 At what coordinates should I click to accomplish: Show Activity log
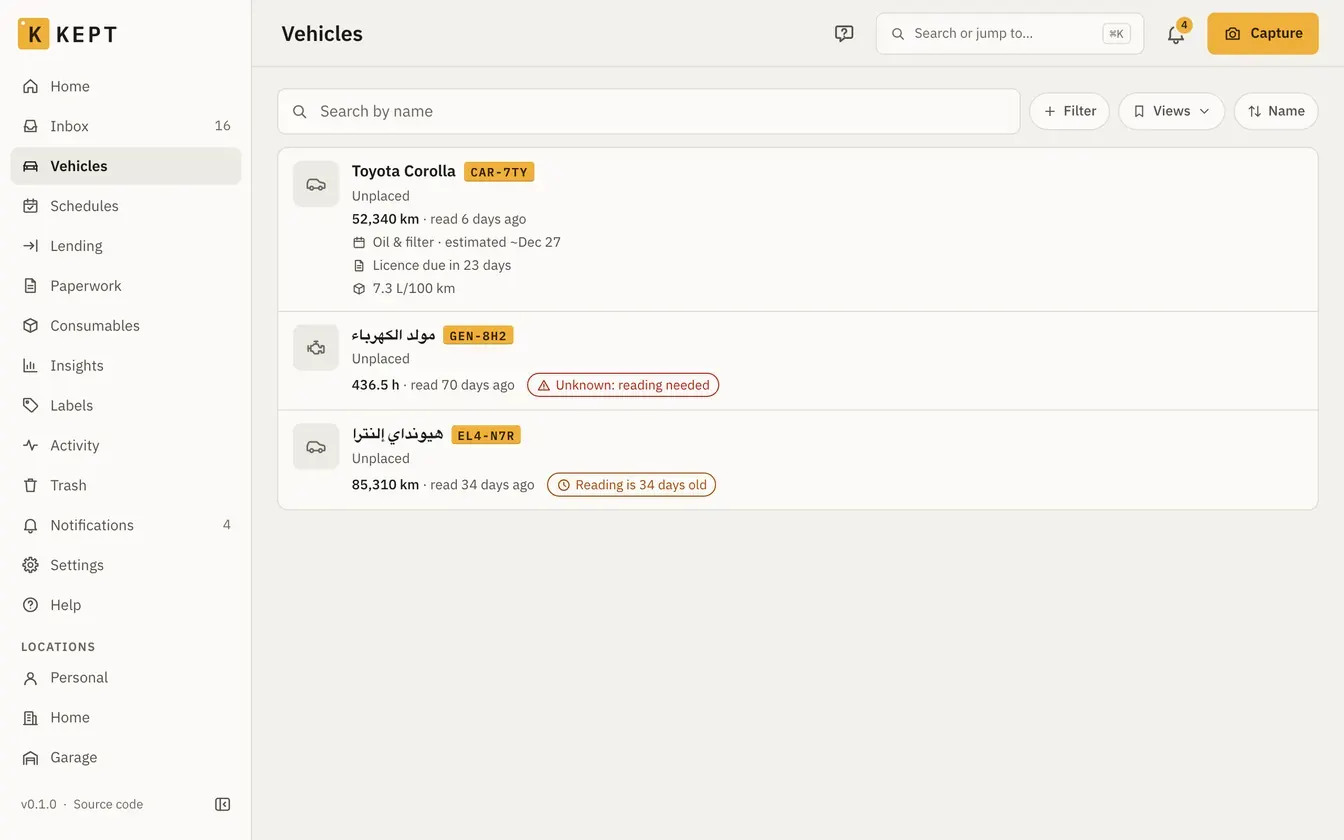pos(126,446)
